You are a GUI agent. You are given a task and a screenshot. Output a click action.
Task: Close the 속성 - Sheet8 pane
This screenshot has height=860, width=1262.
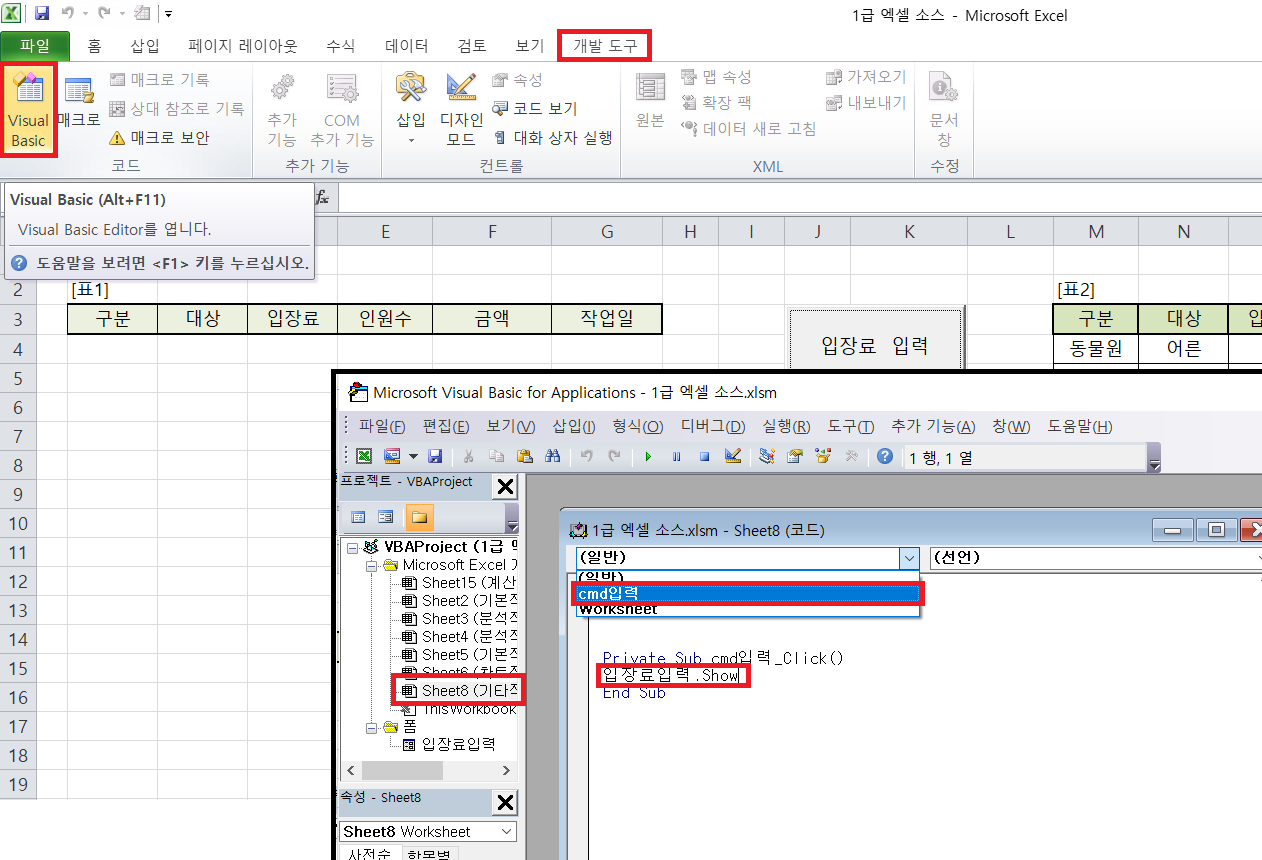tap(506, 802)
